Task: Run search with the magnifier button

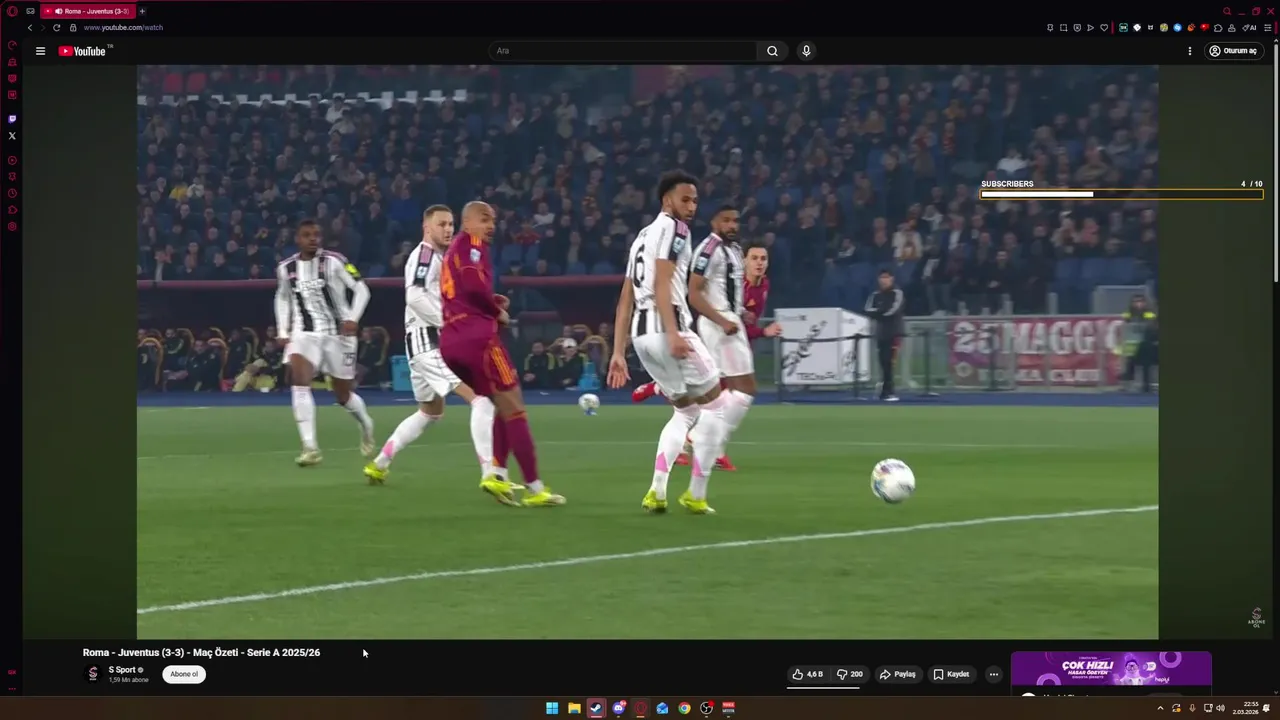Action: [772, 51]
